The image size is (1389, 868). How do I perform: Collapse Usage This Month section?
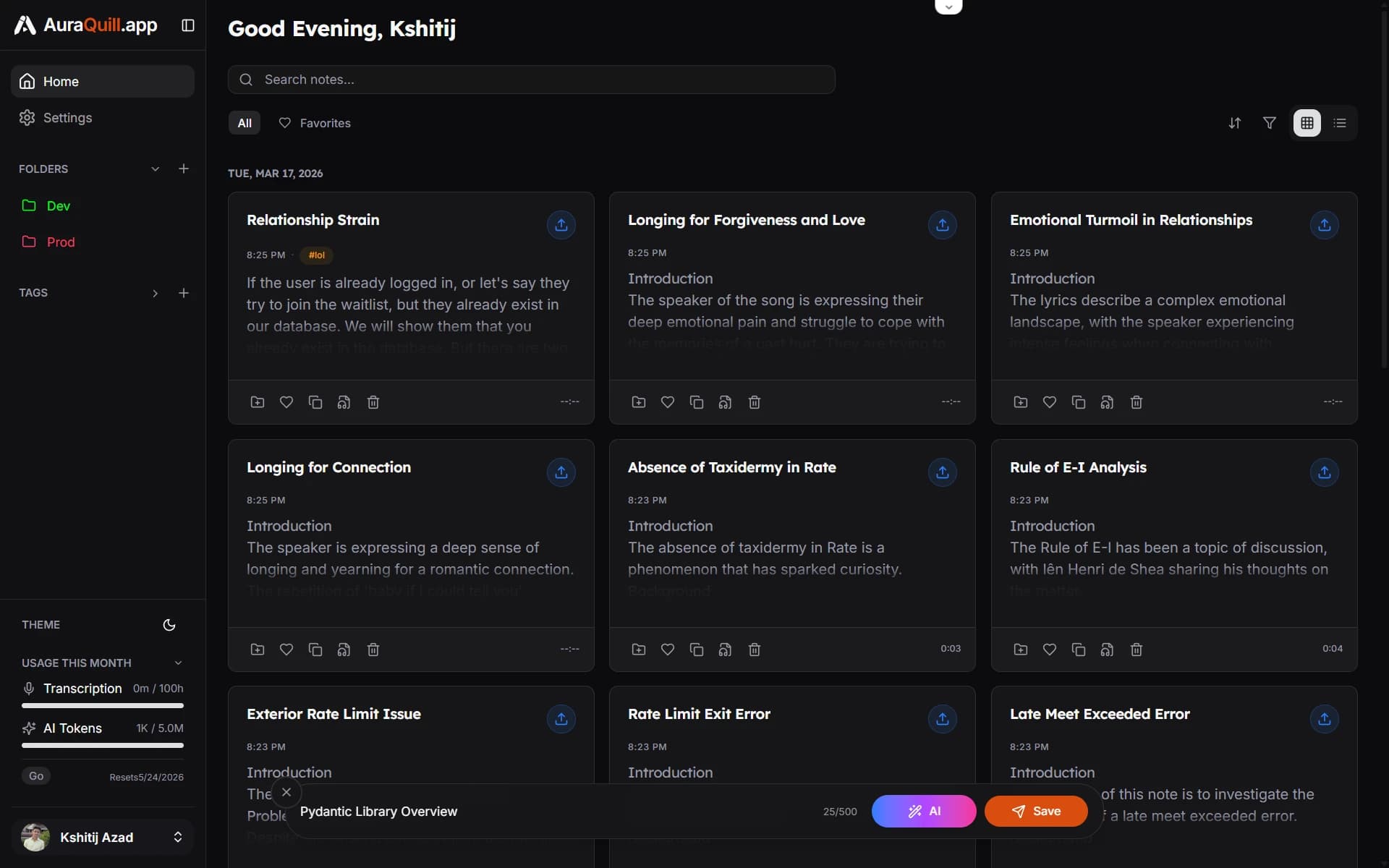[178, 663]
